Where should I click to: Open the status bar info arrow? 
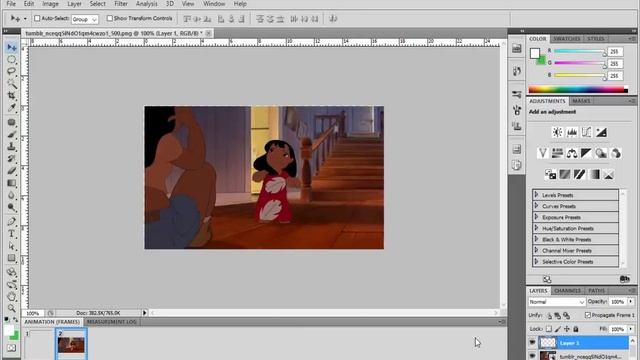(x=144, y=313)
